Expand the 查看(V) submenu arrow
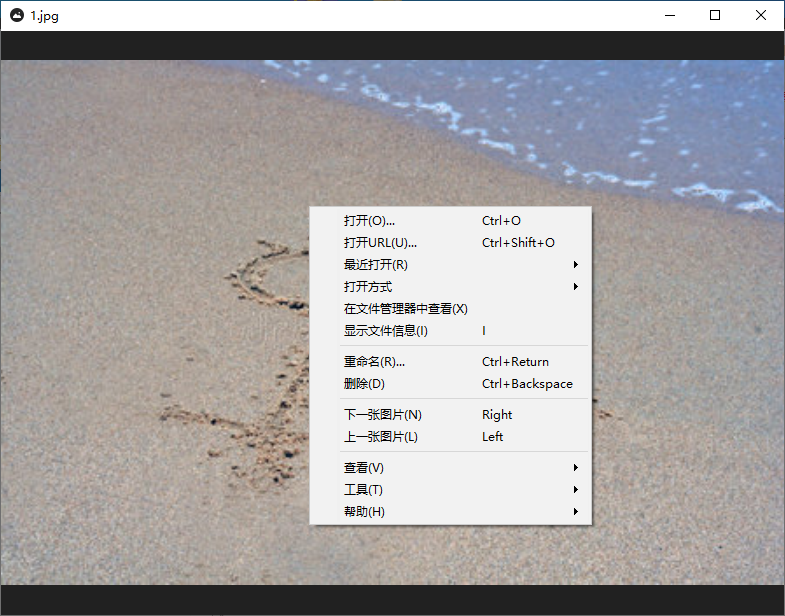Image resolution: width=785 pixels, height=616 pixels. coord(575,468)
